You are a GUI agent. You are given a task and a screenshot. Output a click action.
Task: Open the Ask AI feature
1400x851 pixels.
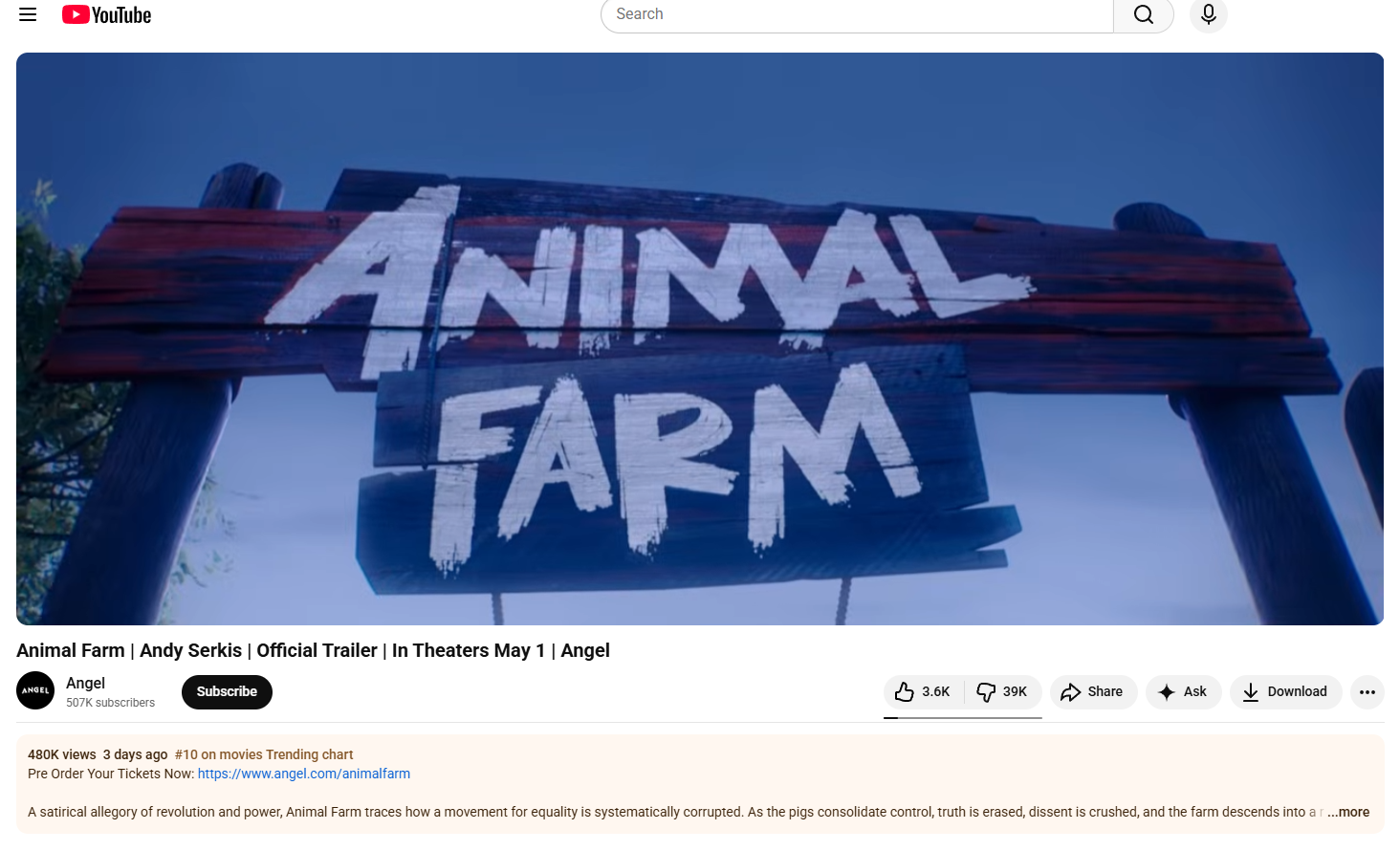[x=1183, y=691]
